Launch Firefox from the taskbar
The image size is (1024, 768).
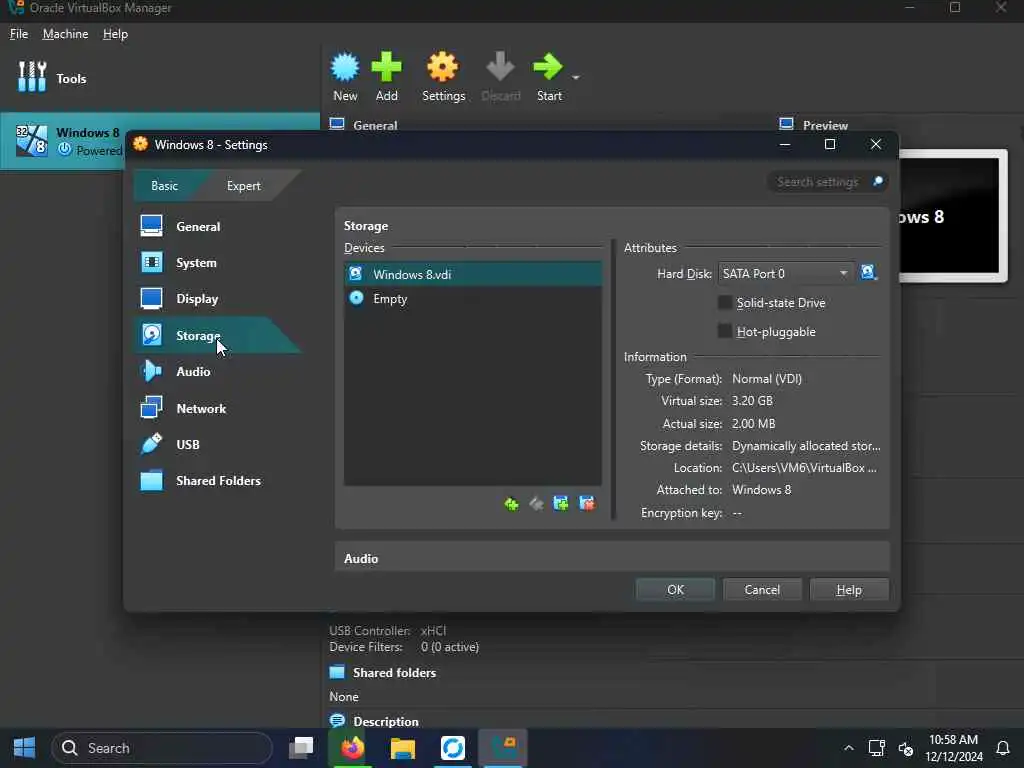[352, 748]
